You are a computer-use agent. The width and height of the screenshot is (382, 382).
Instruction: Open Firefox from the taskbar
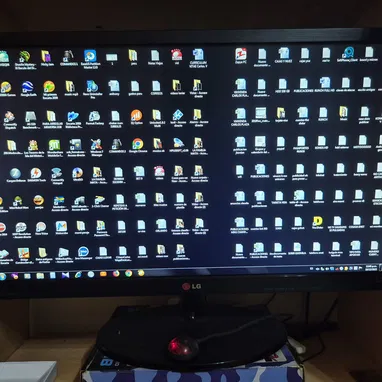tap(116, 274)
